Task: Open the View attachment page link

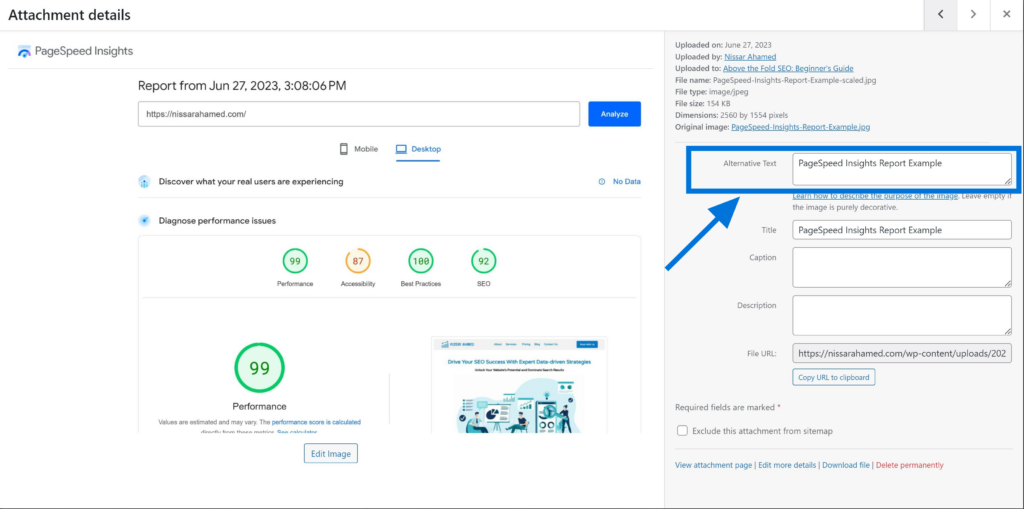Action: click(x=713, y=465)
